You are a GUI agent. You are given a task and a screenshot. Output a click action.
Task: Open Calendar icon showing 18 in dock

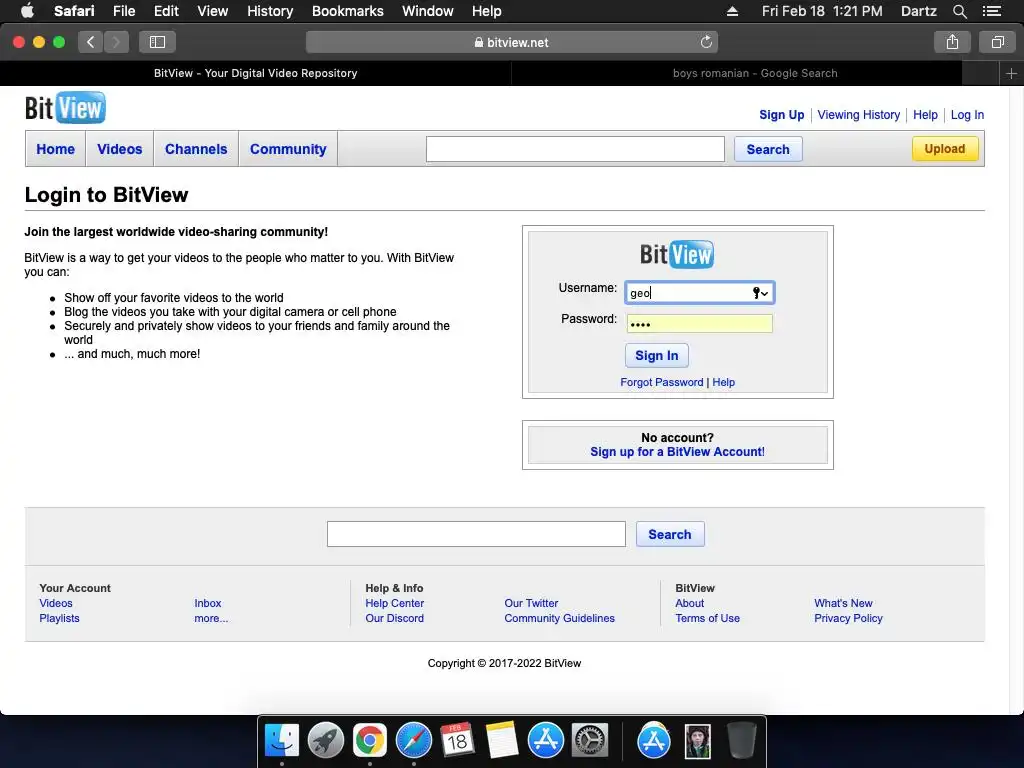[x=457, y=740]
